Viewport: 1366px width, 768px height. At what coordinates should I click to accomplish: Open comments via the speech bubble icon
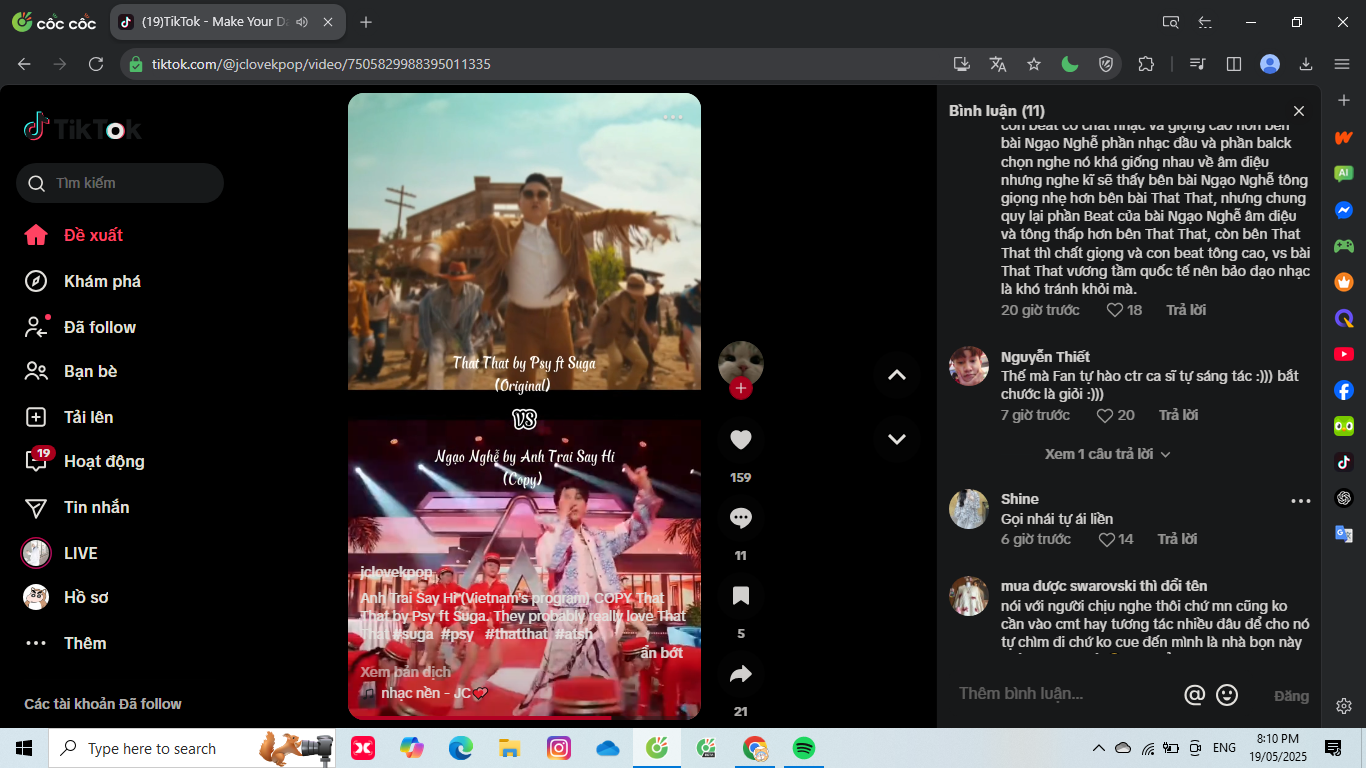(740, 518)
